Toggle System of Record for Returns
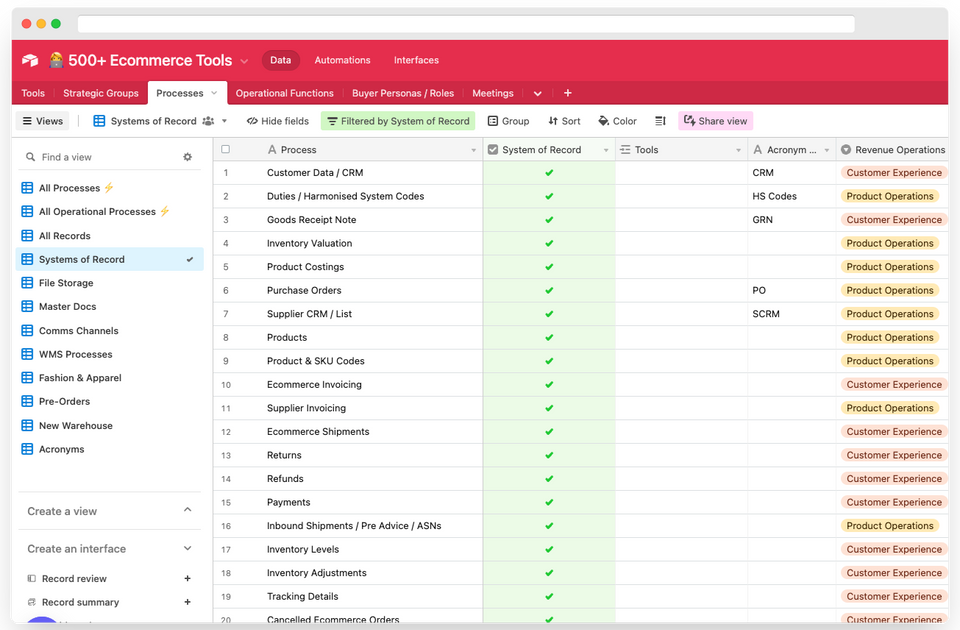The width and height of the screenshot is (960, 630). point(547,455)
